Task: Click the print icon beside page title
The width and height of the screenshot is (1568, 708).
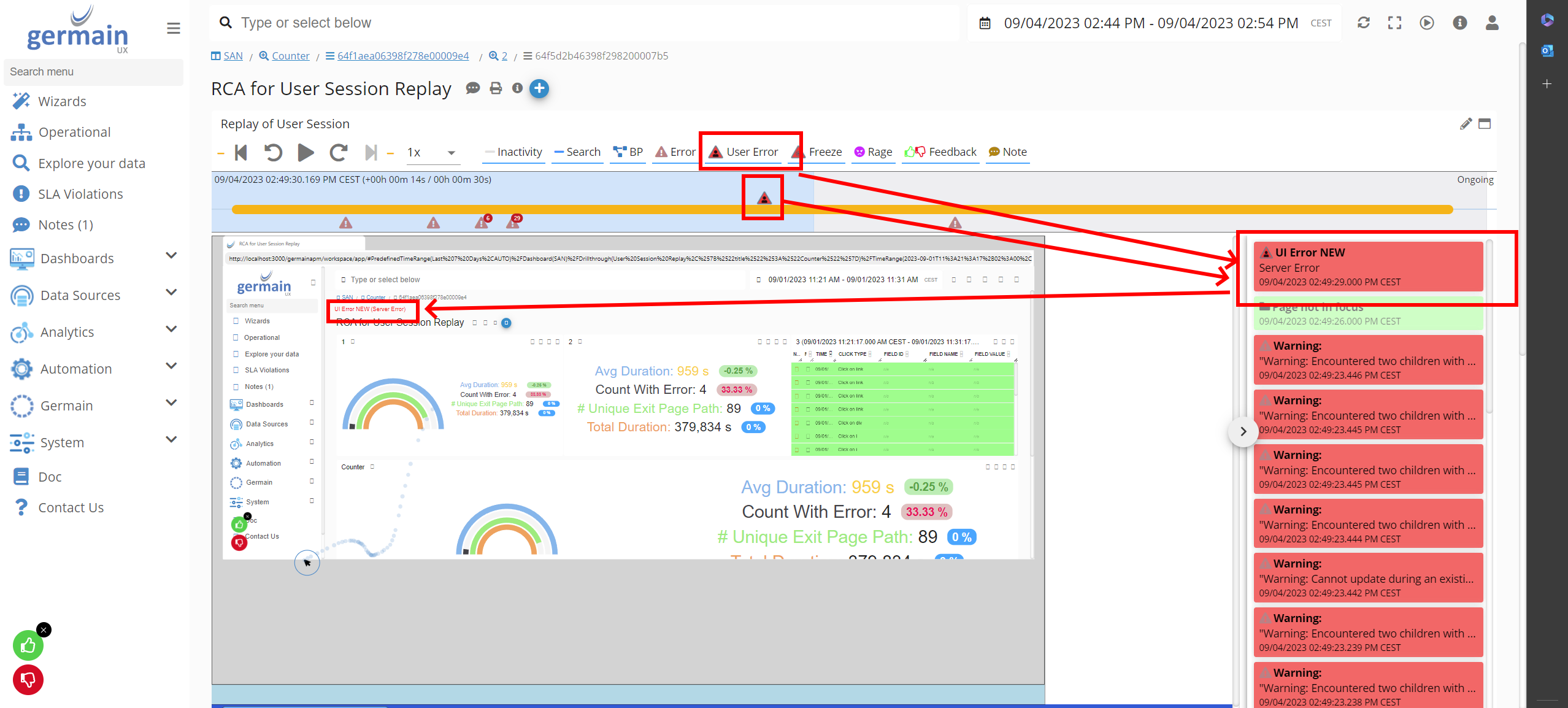Action: click(496, 88)
